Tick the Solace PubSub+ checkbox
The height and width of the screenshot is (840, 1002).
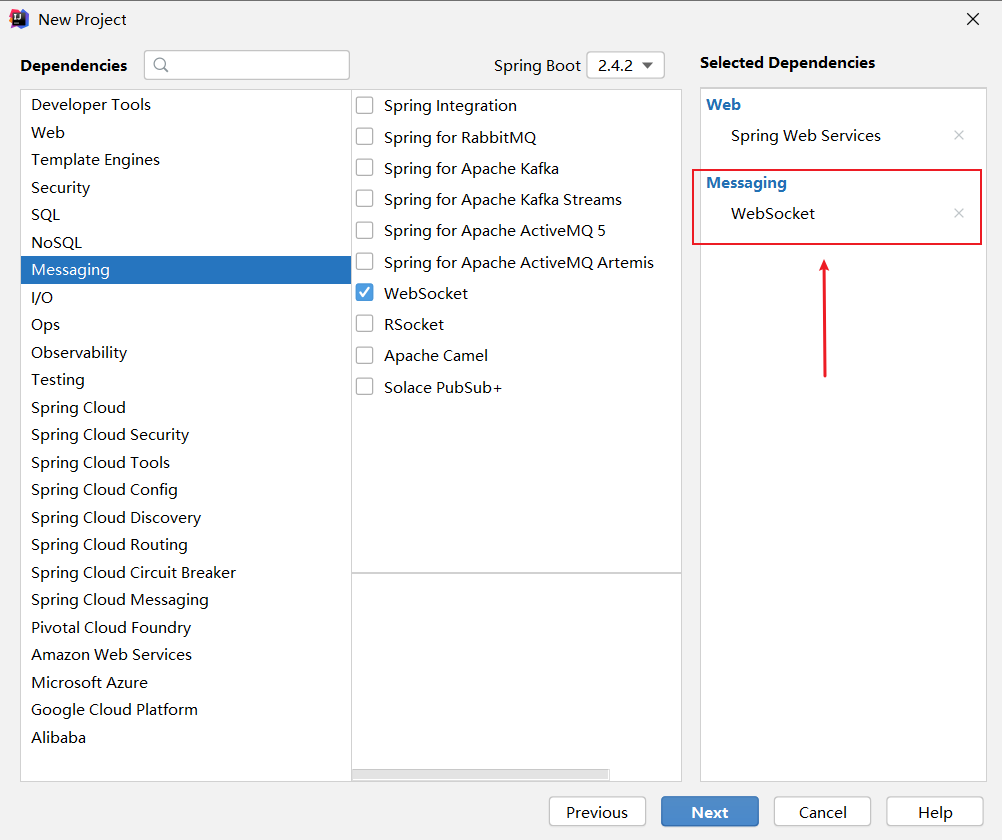pyautogui.click(x=364, y=387)
